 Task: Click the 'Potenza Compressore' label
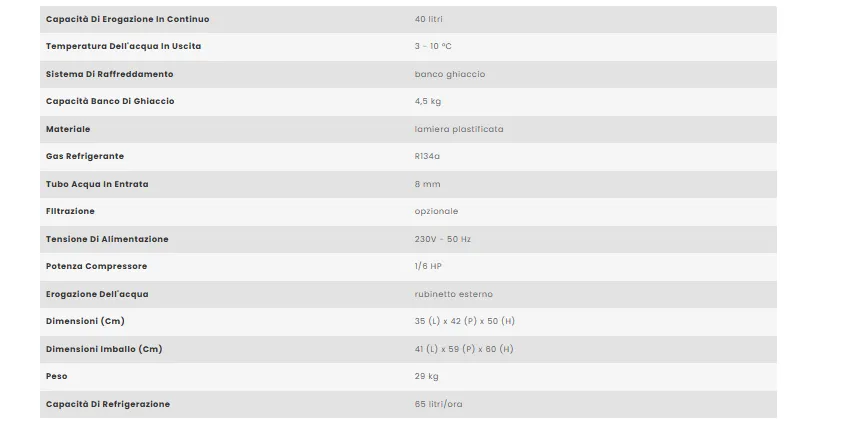[x=96, y=267]
